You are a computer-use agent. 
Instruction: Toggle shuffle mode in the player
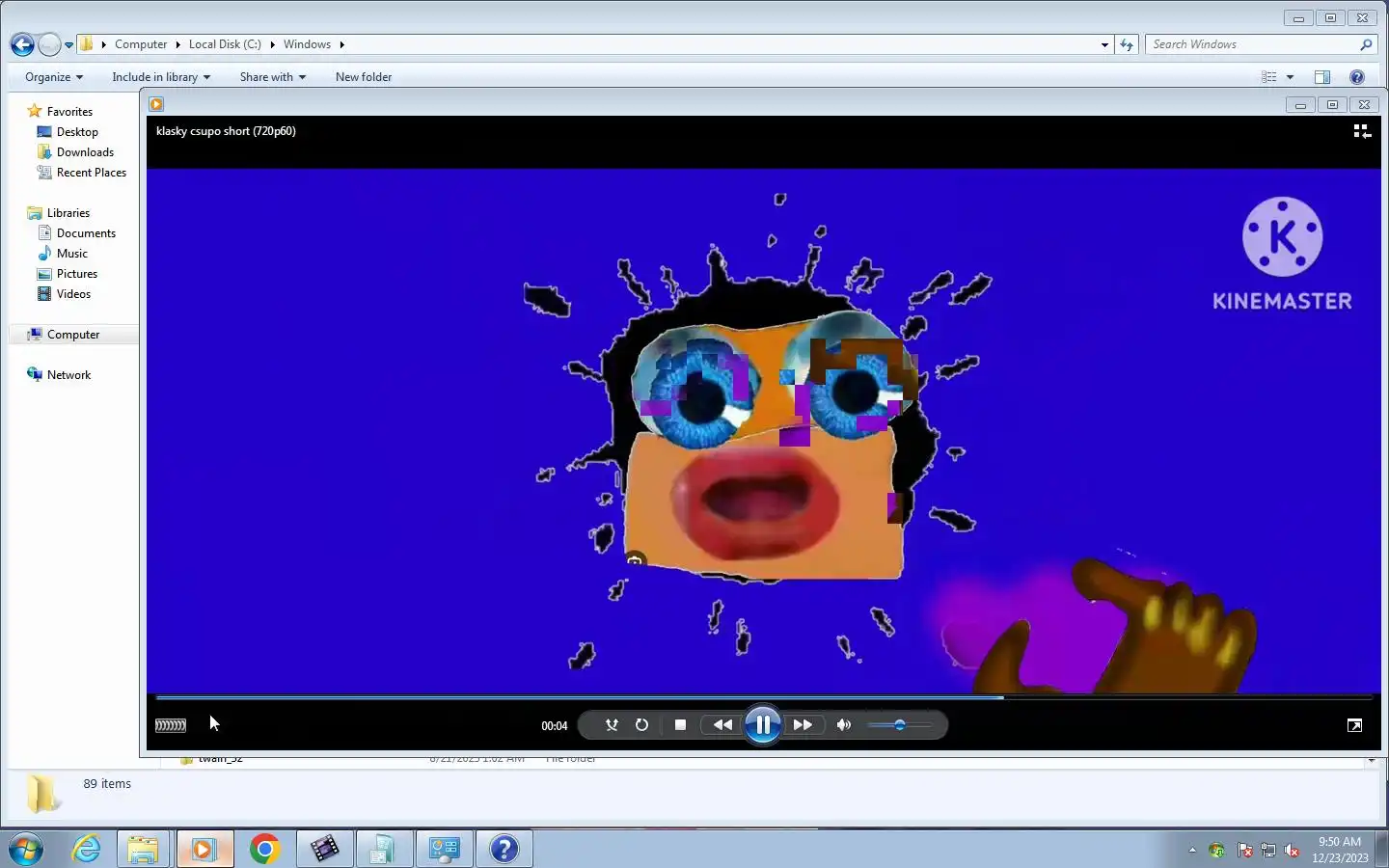[612, 725]
